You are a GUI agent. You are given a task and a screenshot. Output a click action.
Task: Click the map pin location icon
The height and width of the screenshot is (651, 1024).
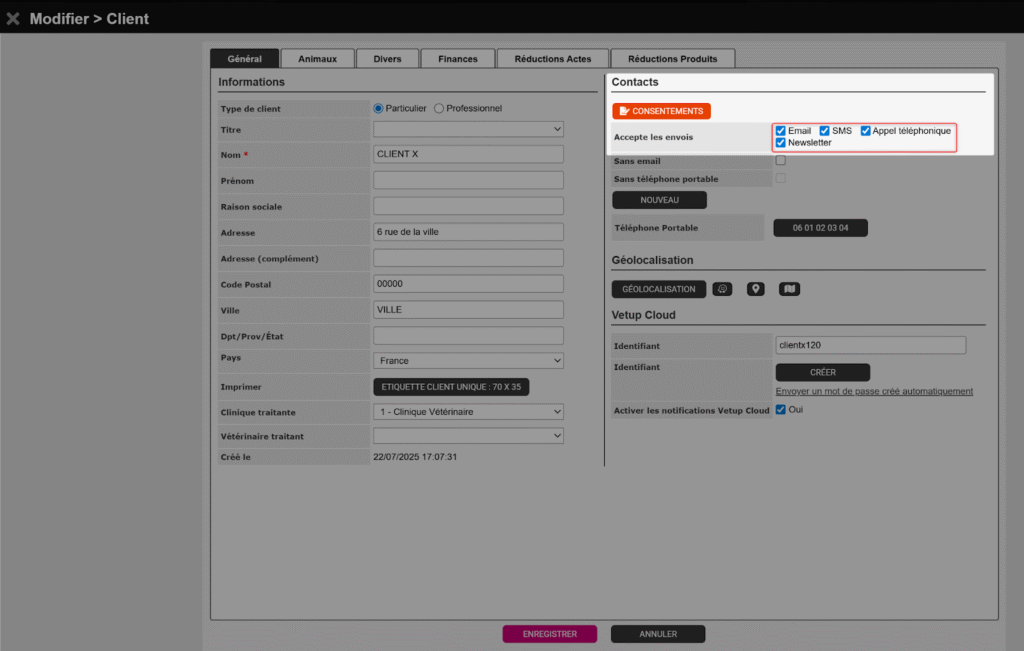click(x=756, y=289)
